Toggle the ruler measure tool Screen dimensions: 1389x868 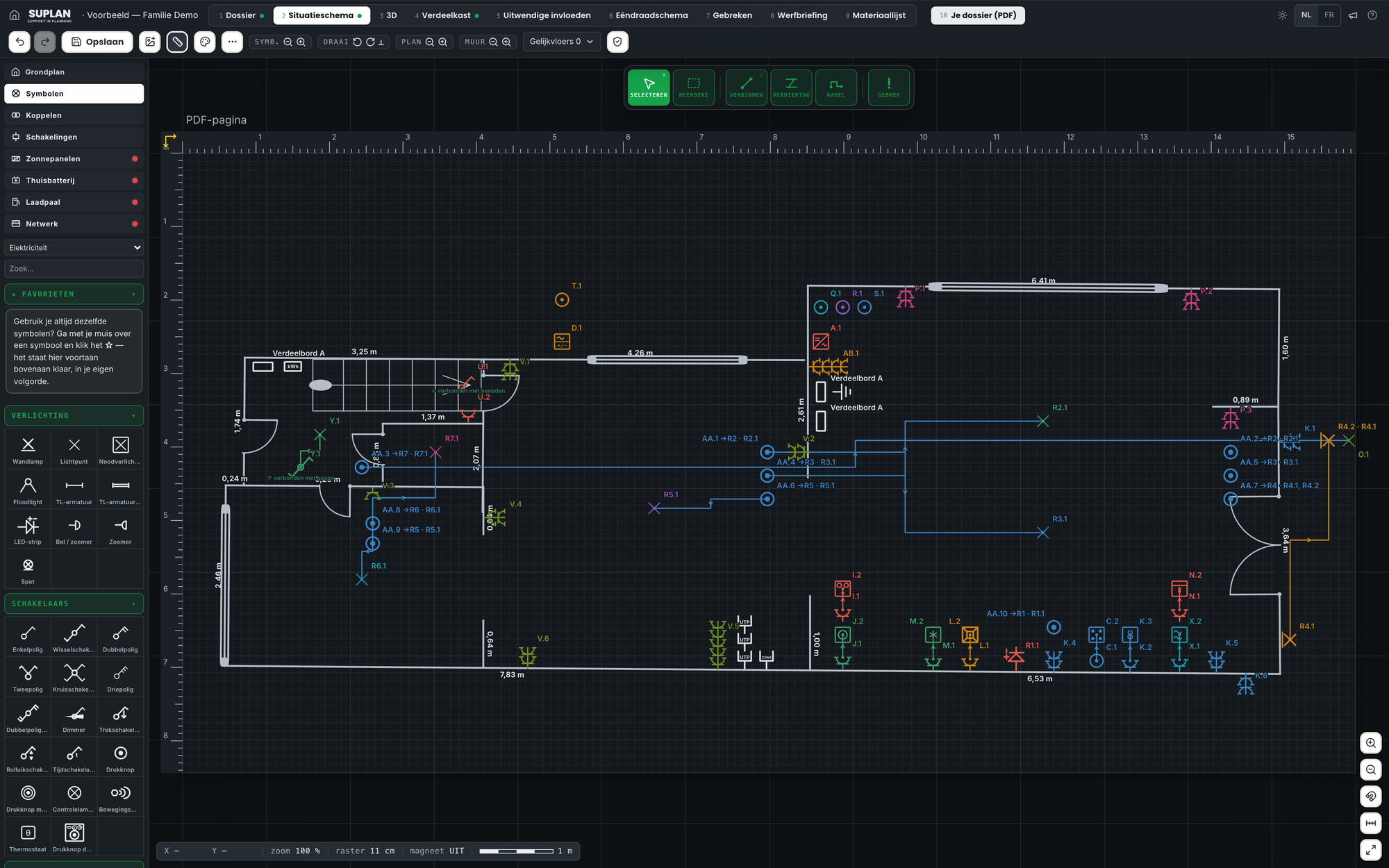tap(177, 42)
